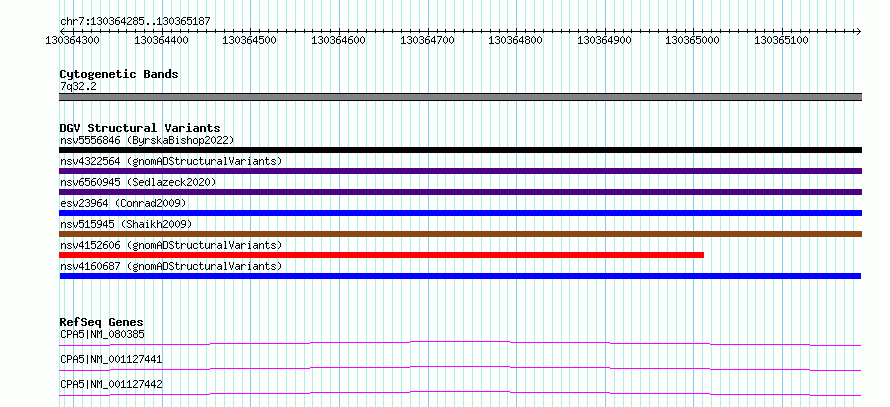Click the RefSeq Genes track title
The image size is (890, 407).
(102, 322)
